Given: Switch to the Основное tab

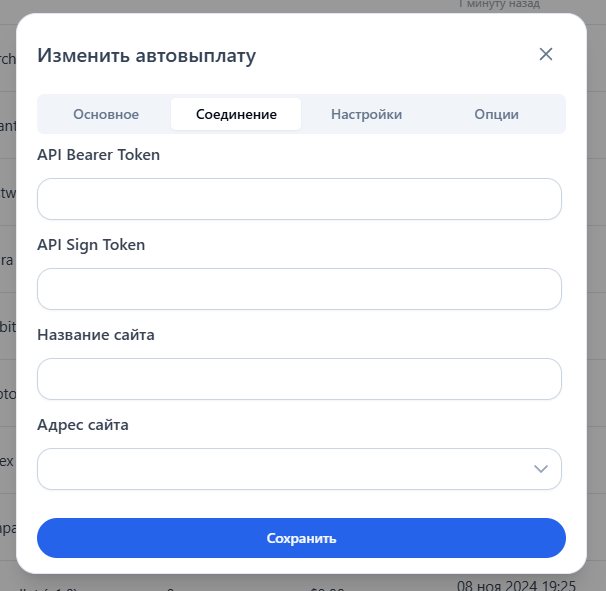Looking at the screenshot, I should tap(106, 114).
